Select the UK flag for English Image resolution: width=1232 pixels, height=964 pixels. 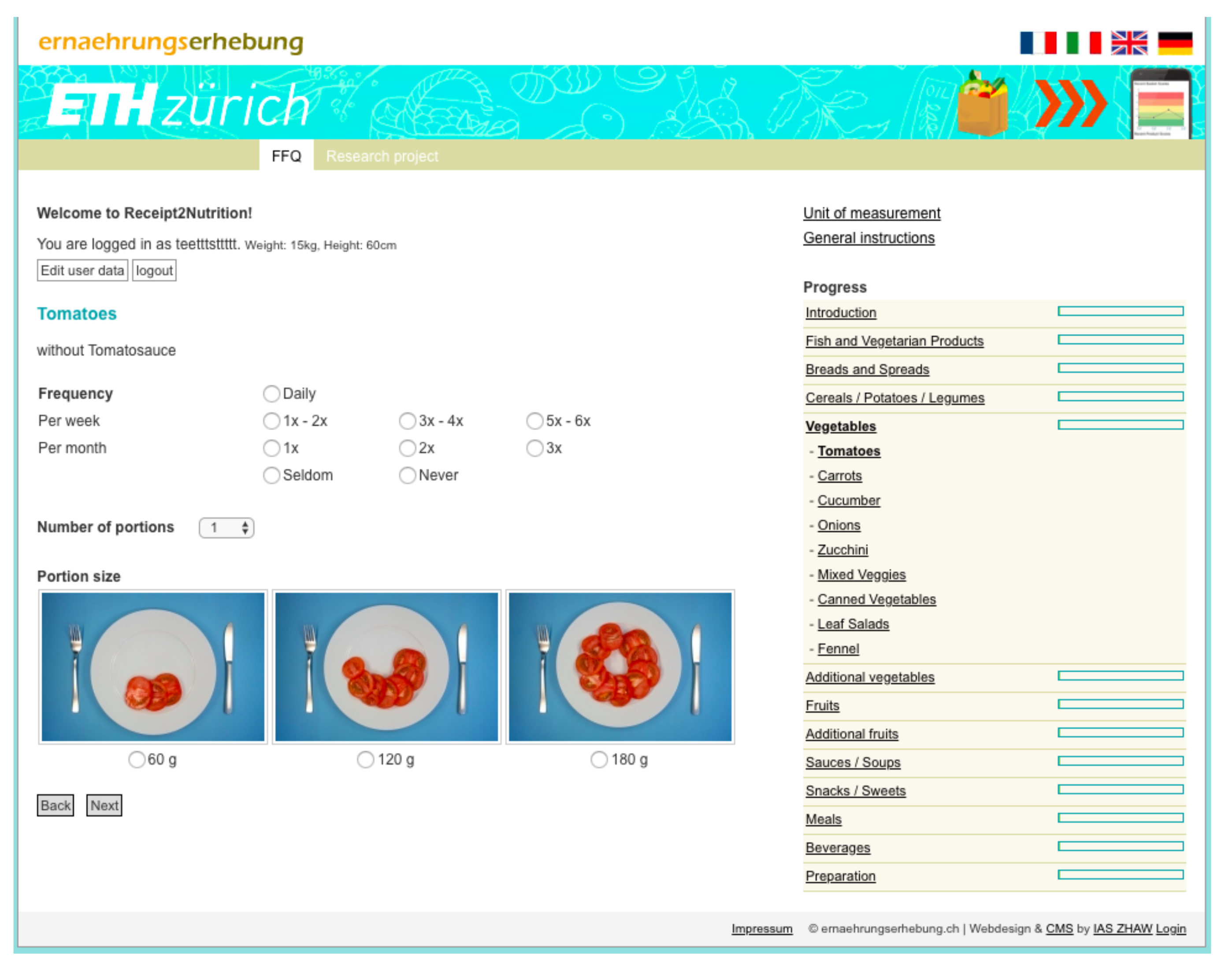coord(1129,43)
